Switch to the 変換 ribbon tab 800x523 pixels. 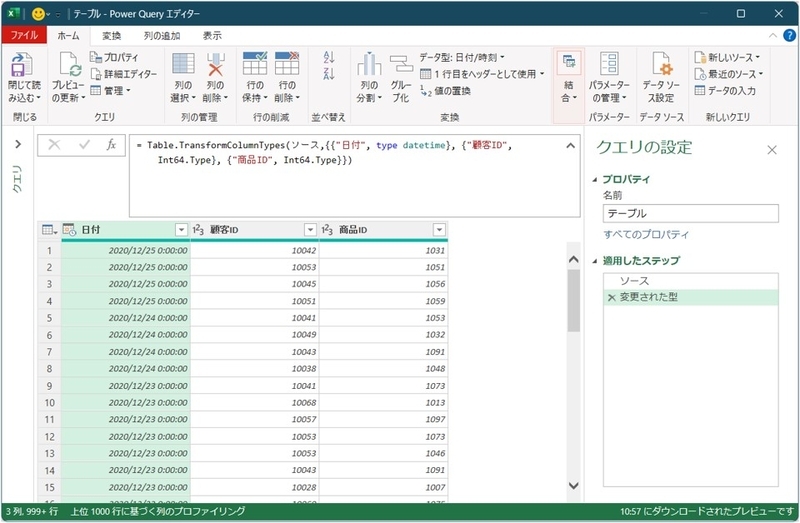point(111,35)
